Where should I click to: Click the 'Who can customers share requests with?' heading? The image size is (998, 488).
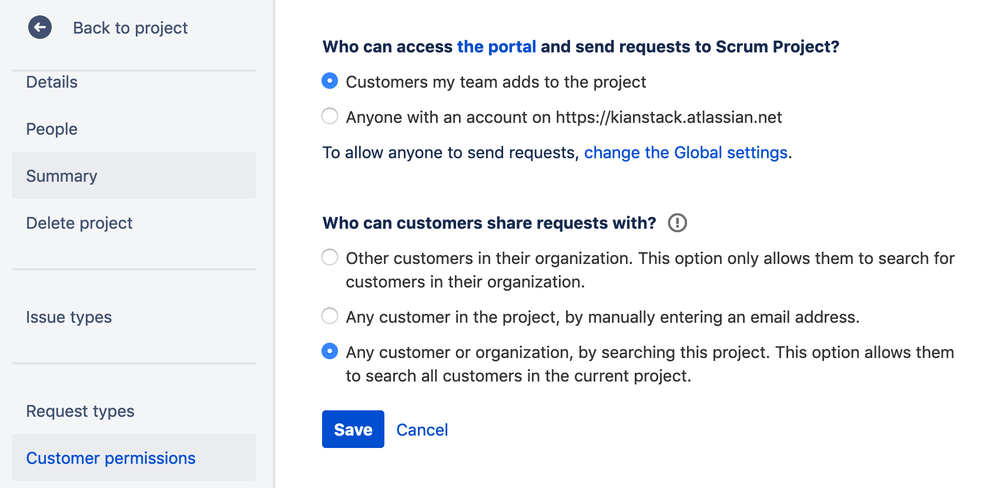pos(489,222)
